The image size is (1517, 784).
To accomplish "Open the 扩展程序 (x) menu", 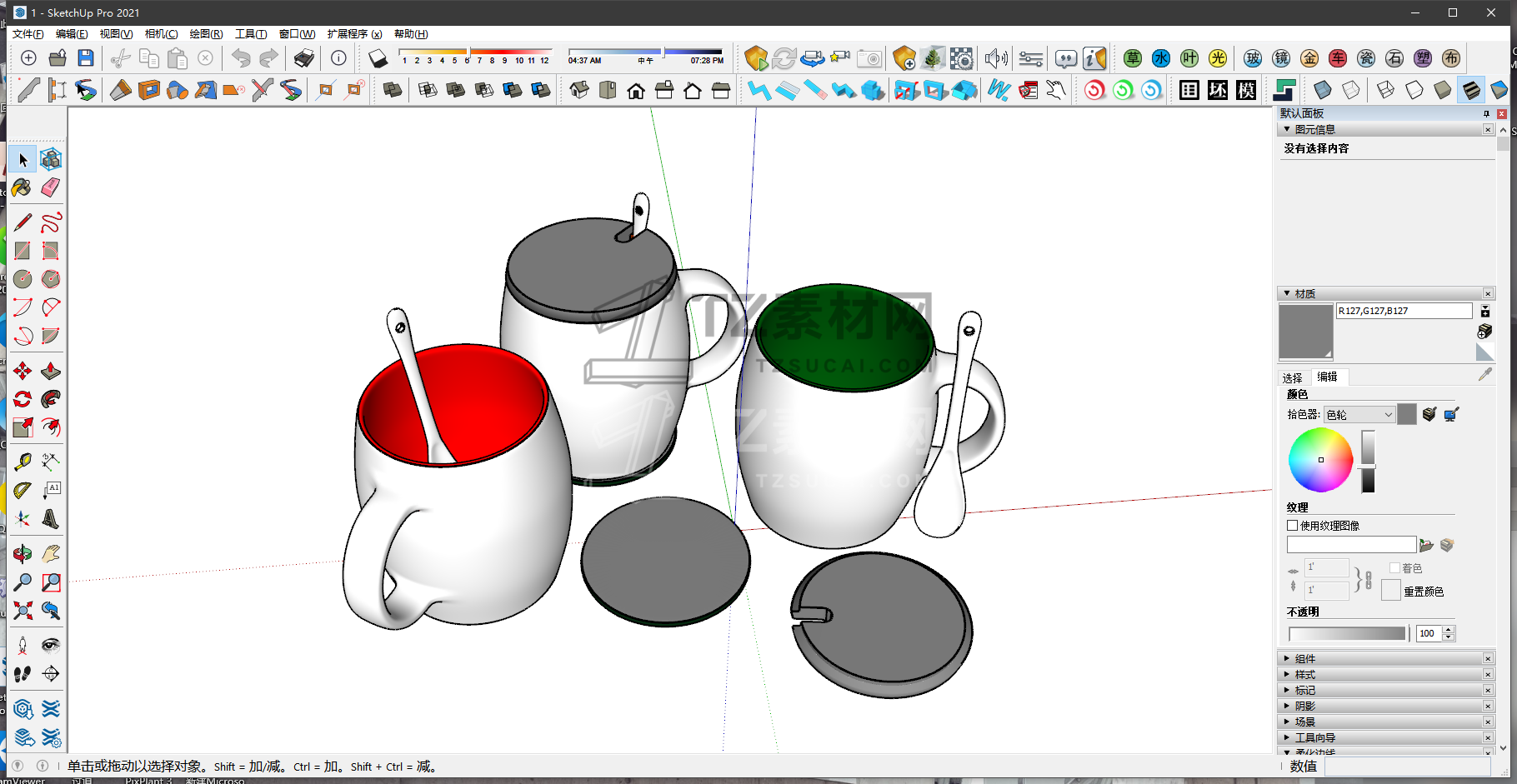I will (354, 34).
